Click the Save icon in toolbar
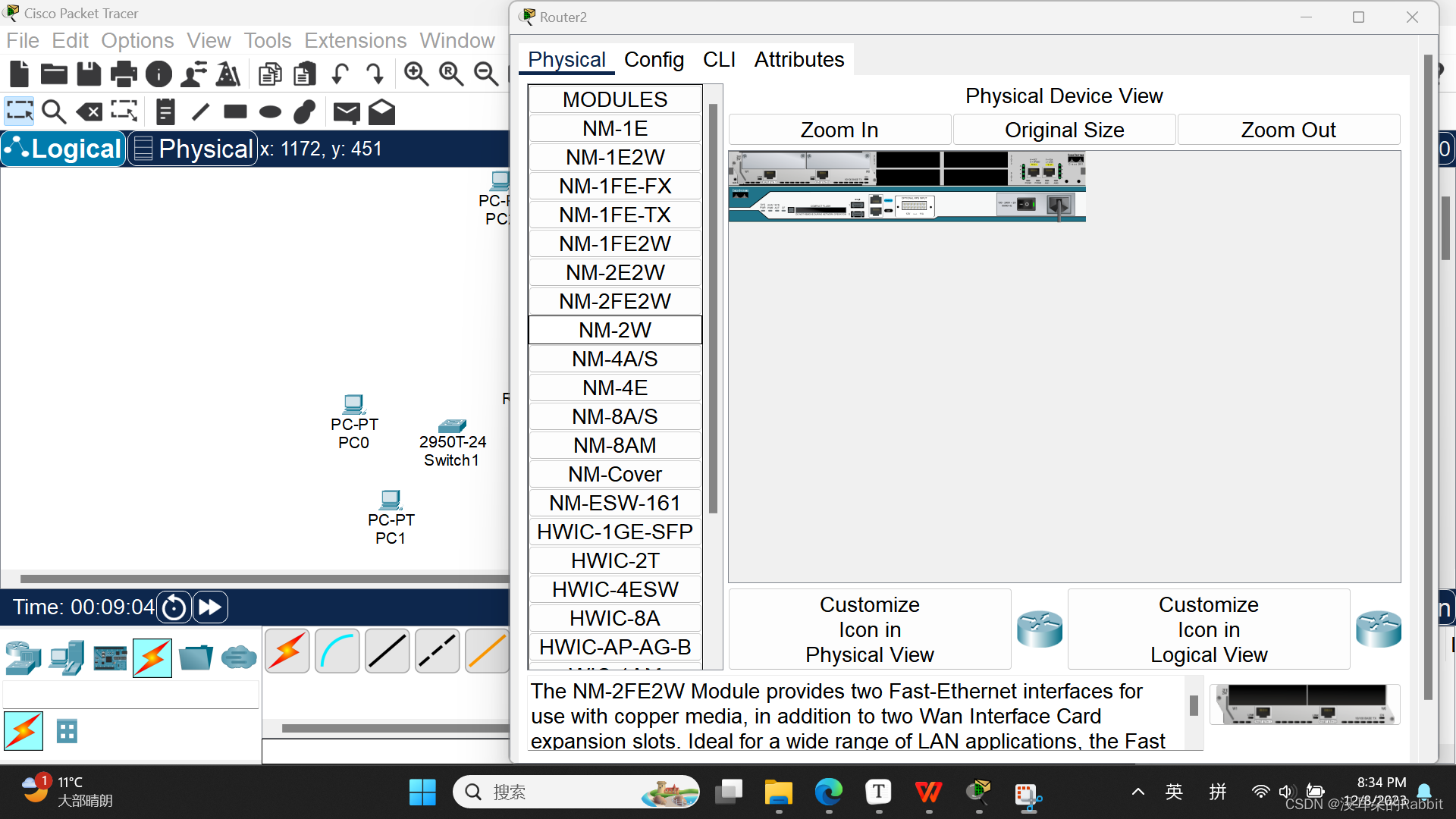This screenshot has width=1456, height=819. point(89,74)
